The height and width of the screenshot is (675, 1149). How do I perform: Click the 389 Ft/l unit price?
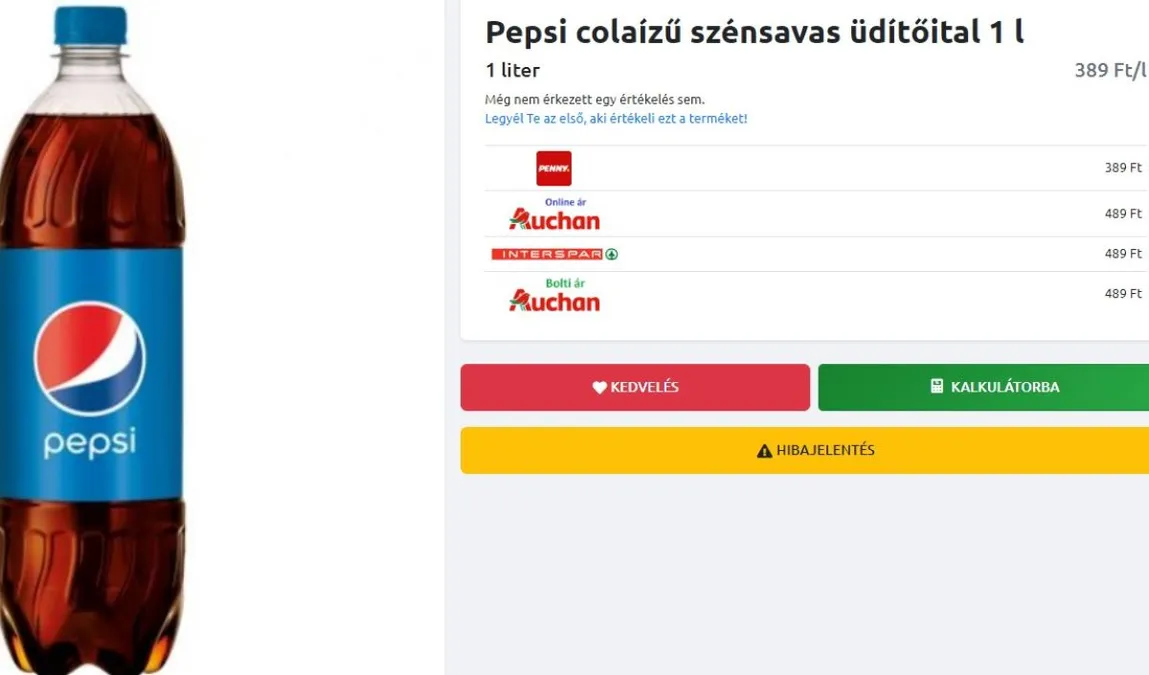point(1110,70)
